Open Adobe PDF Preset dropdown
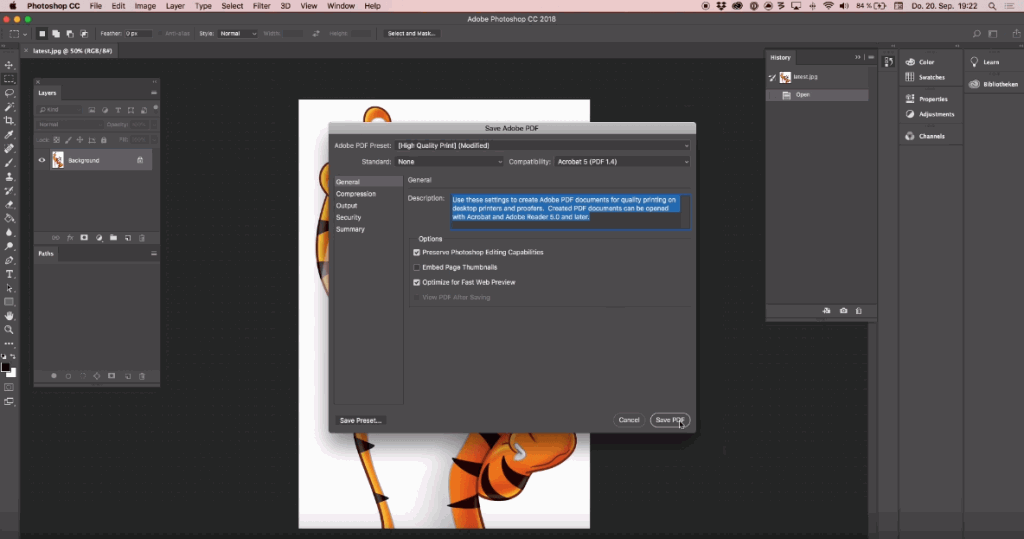The height and width of the screenshot is (539, 1024). click(543, 146)
